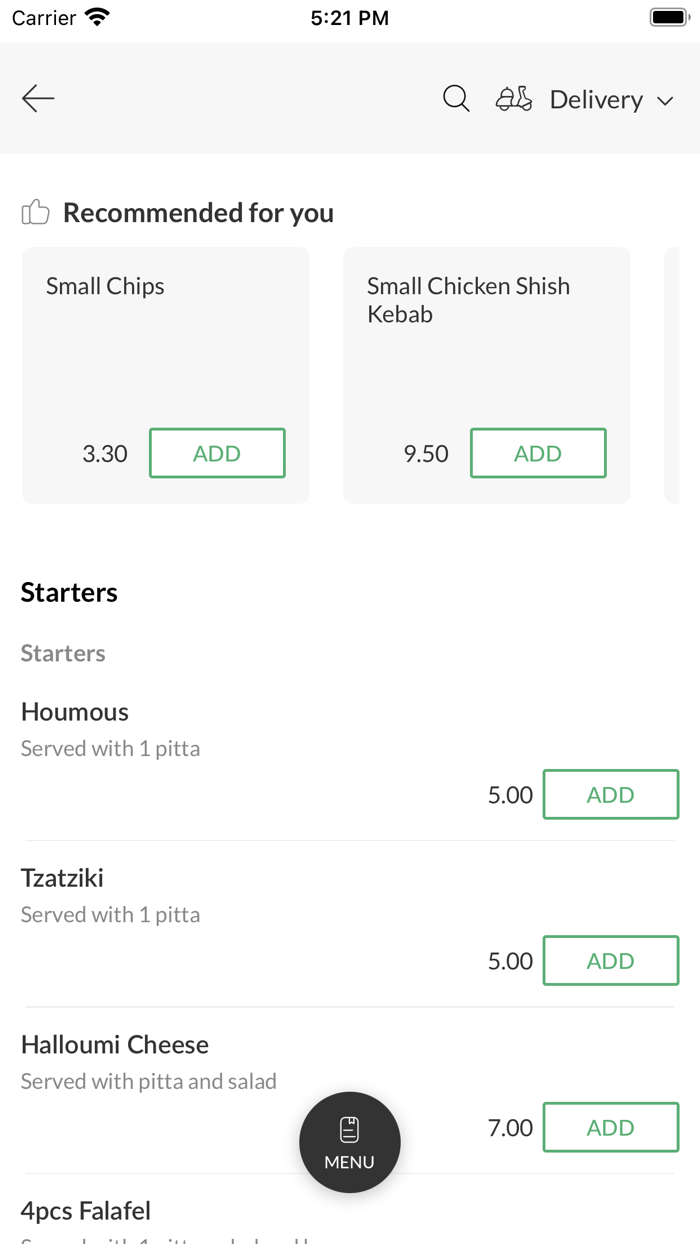Screen dimensions: 700x1244
Task: Open search with the magnifying glass icon
Action: tap(456, 98)
